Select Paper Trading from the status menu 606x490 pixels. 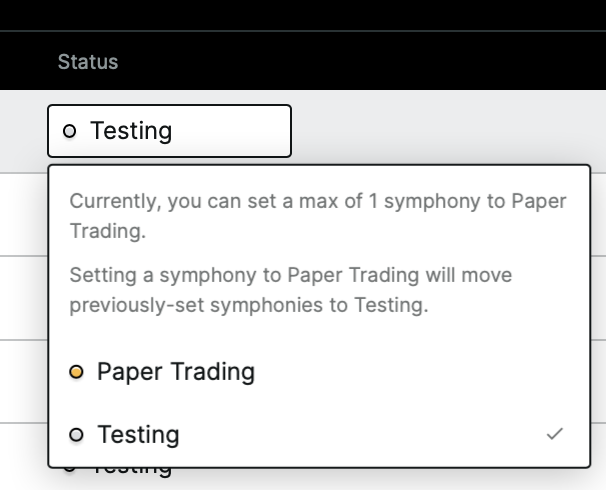click(176, 373)
